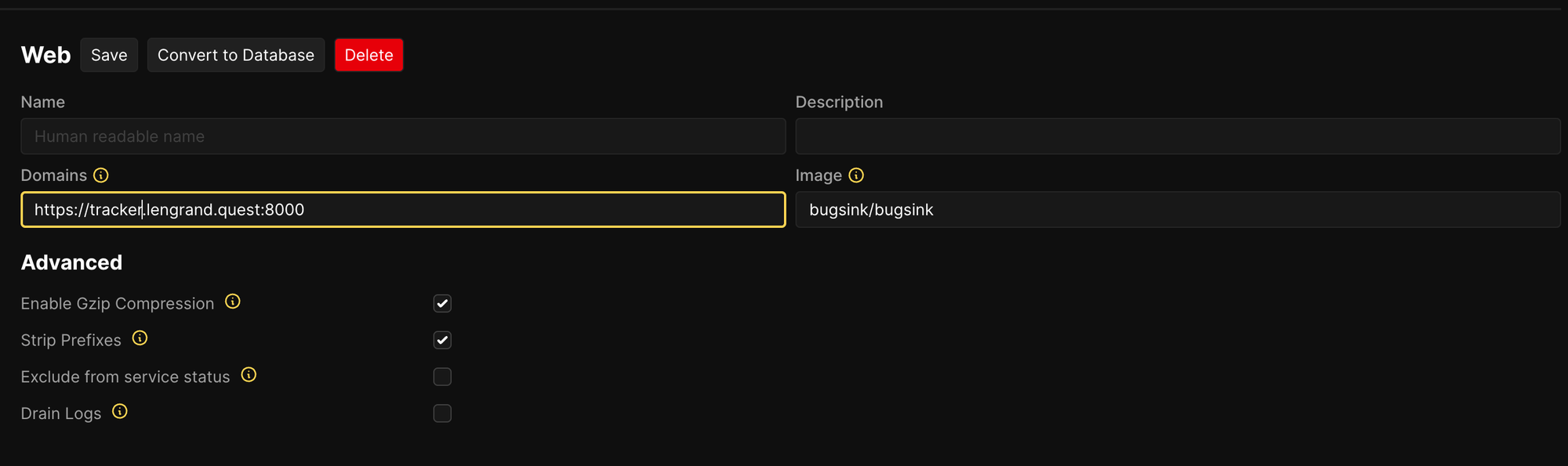Disable the Enable Gzip Compression checkbox

[442, 304]
